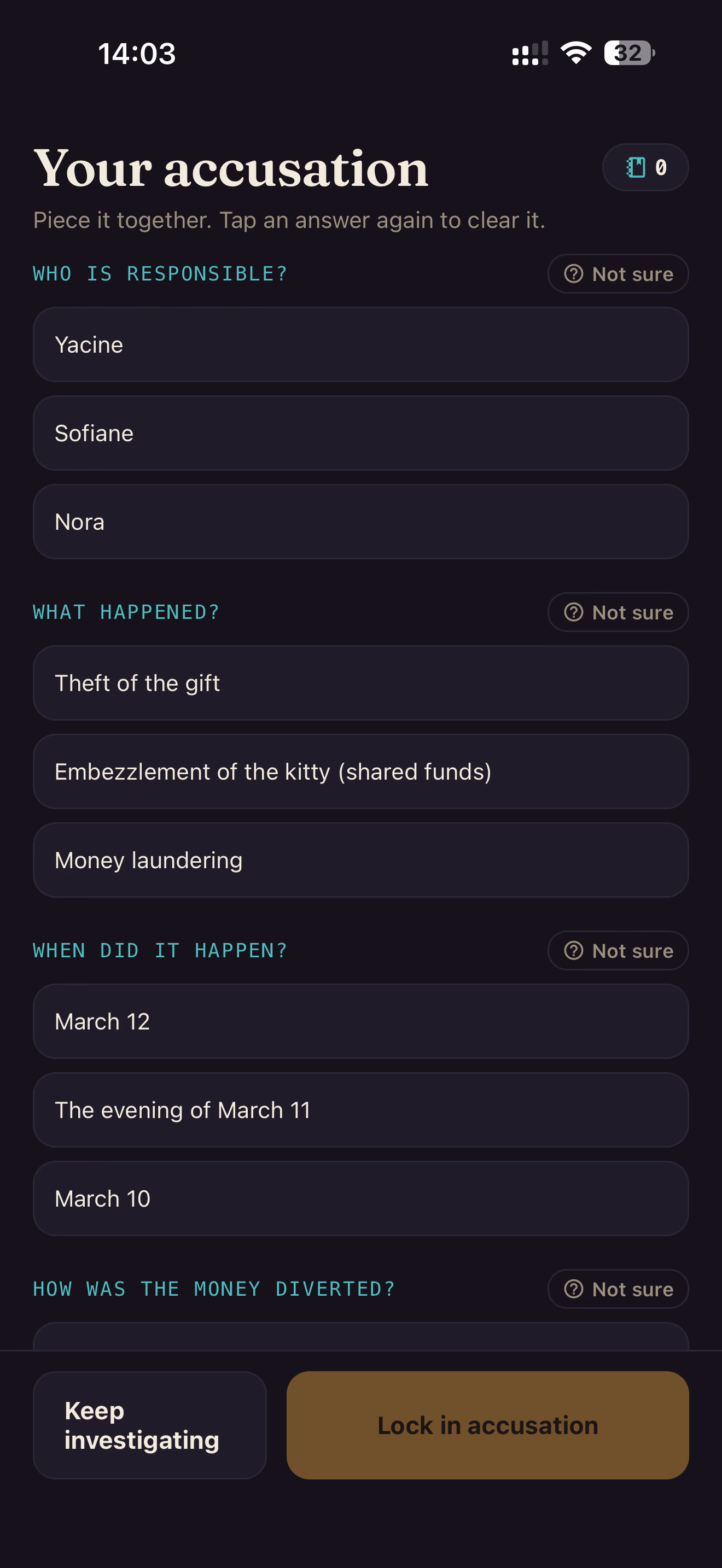Select Sofiane as the culprit
This screenshot has height=1568, width=722.
point(361,434)
